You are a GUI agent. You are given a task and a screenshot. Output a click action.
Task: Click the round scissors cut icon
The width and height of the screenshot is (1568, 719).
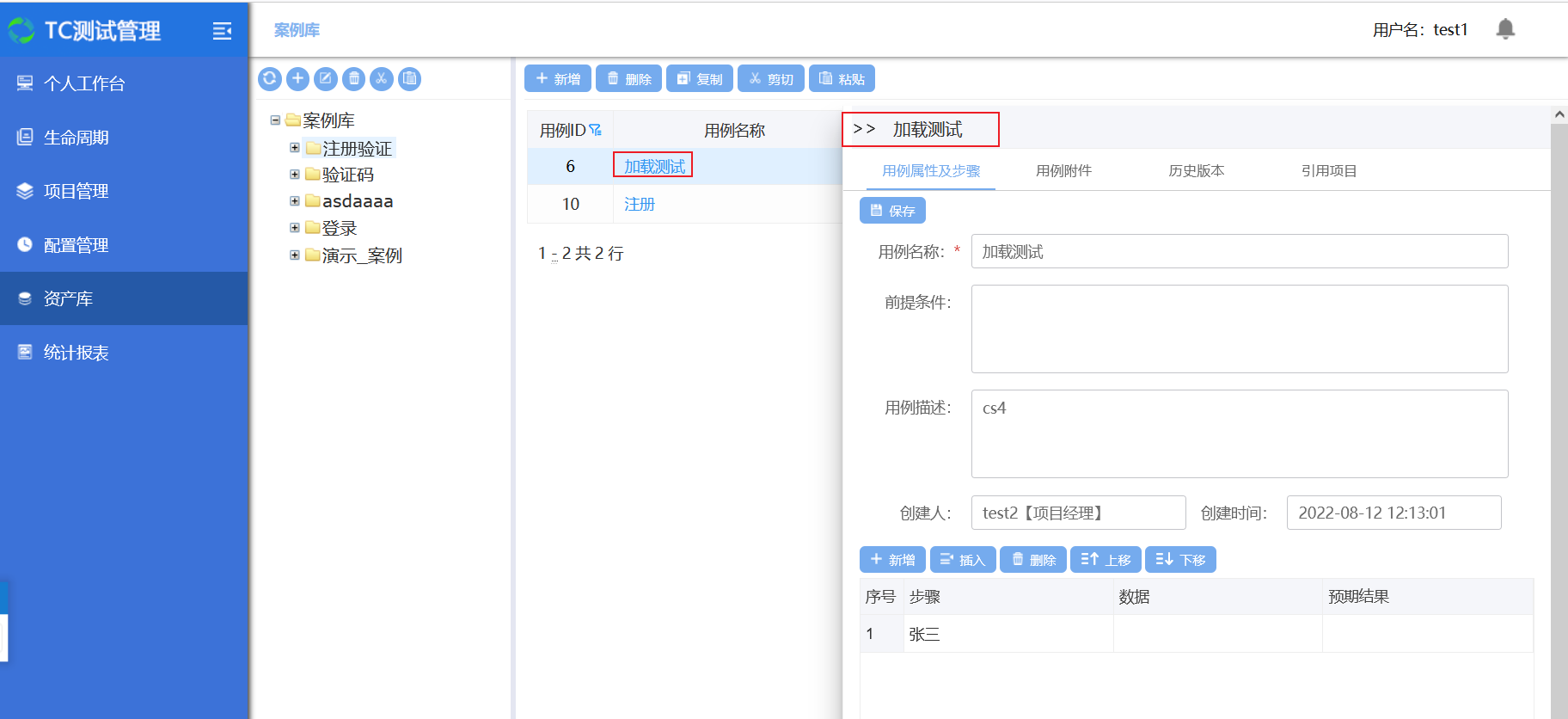click(x=382, y=79)
